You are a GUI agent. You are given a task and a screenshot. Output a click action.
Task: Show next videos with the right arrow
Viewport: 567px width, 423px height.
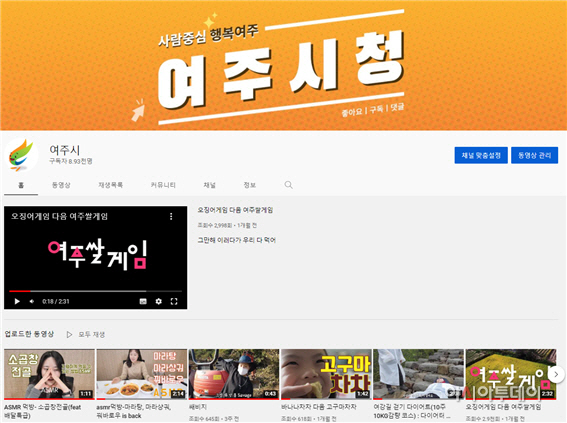(x=557, y=374)
